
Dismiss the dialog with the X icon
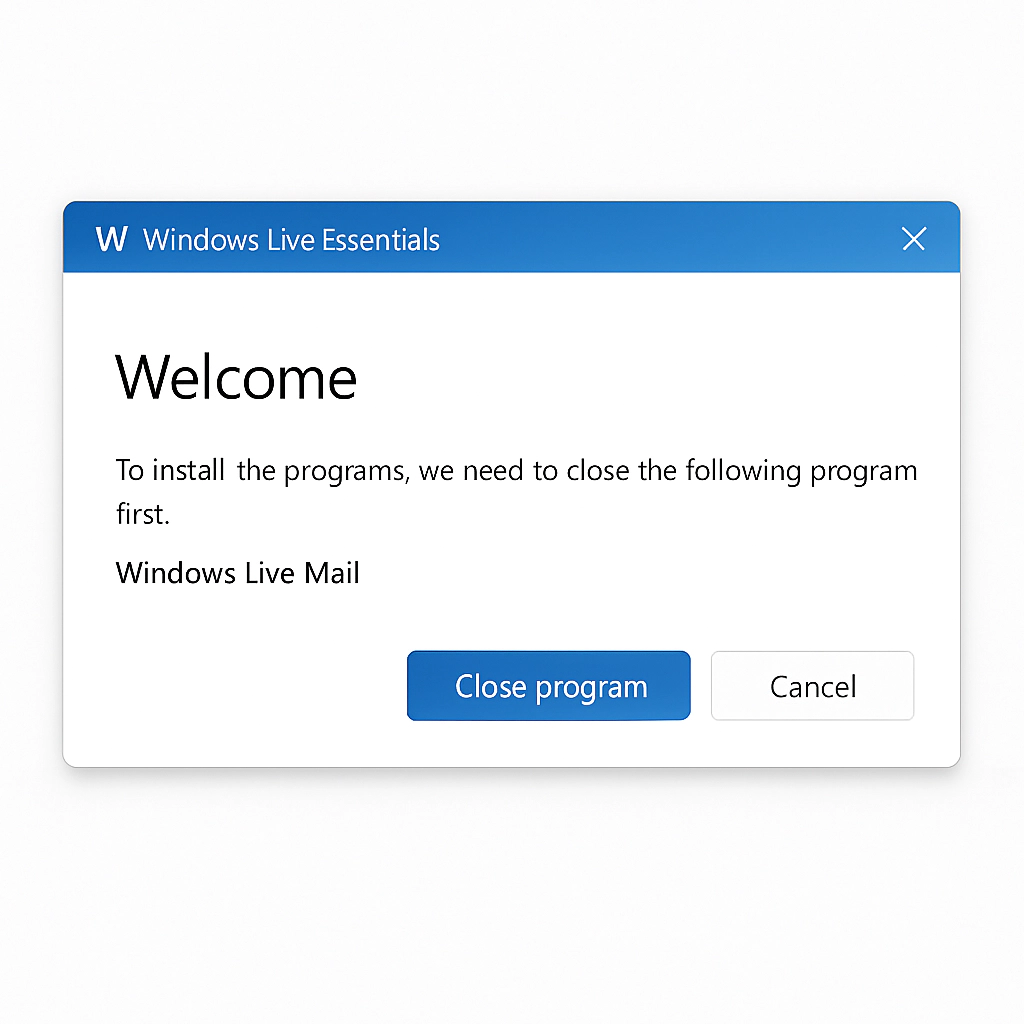tap(913, 239)
